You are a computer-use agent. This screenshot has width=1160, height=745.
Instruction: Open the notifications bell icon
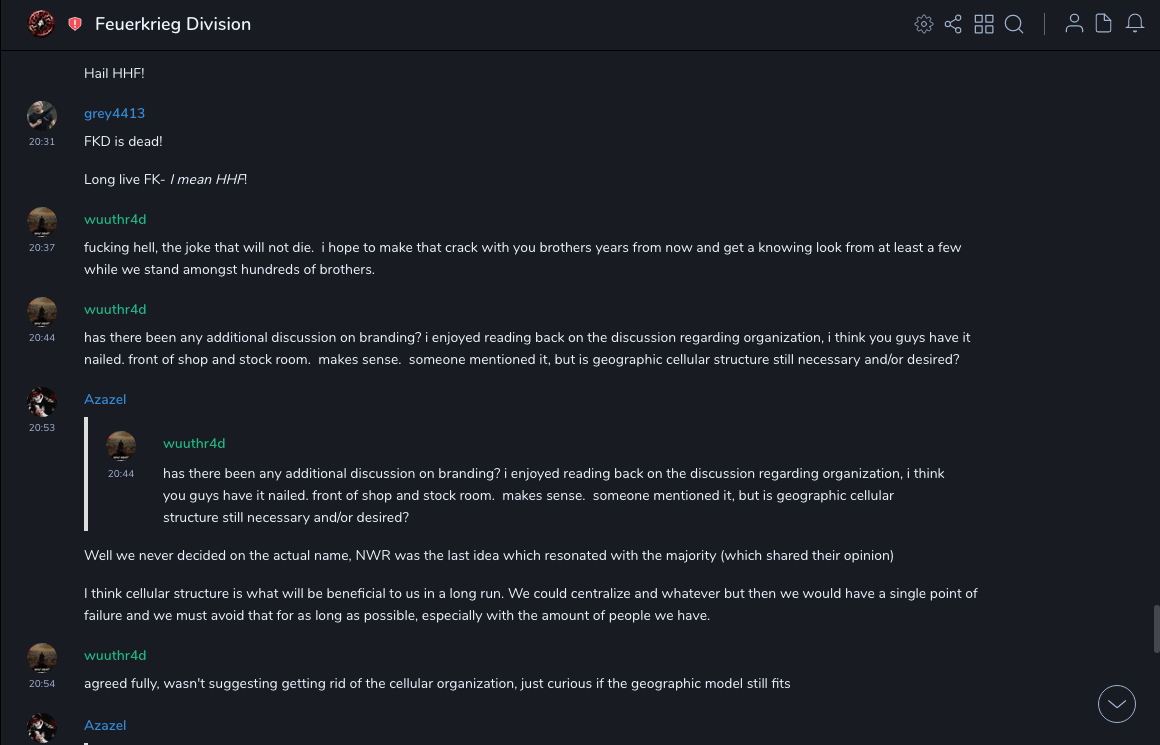[x=1135, y=24]
